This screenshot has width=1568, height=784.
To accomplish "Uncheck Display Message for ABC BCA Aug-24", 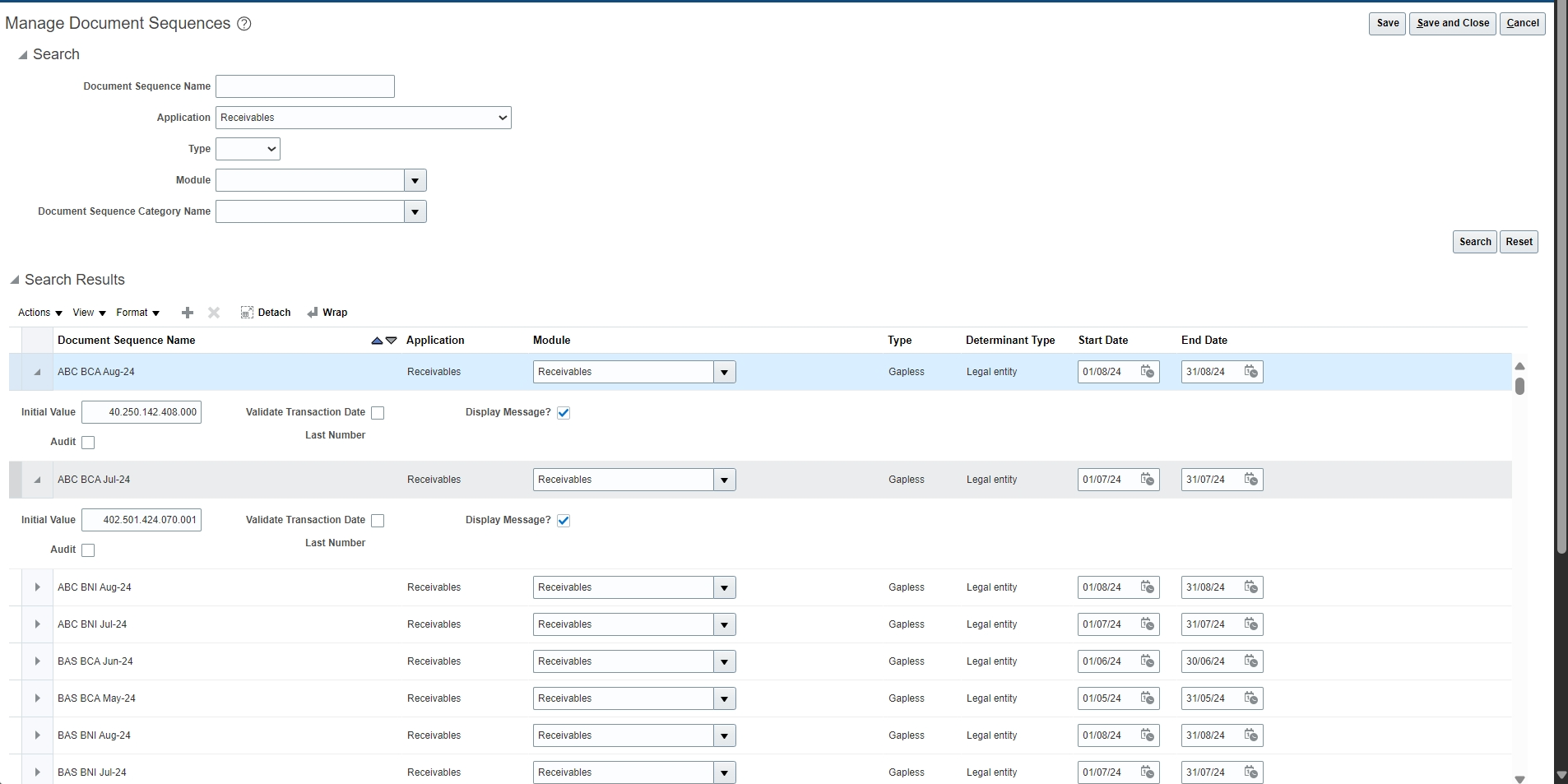I will pyautogui.click(x=563, y=412).
